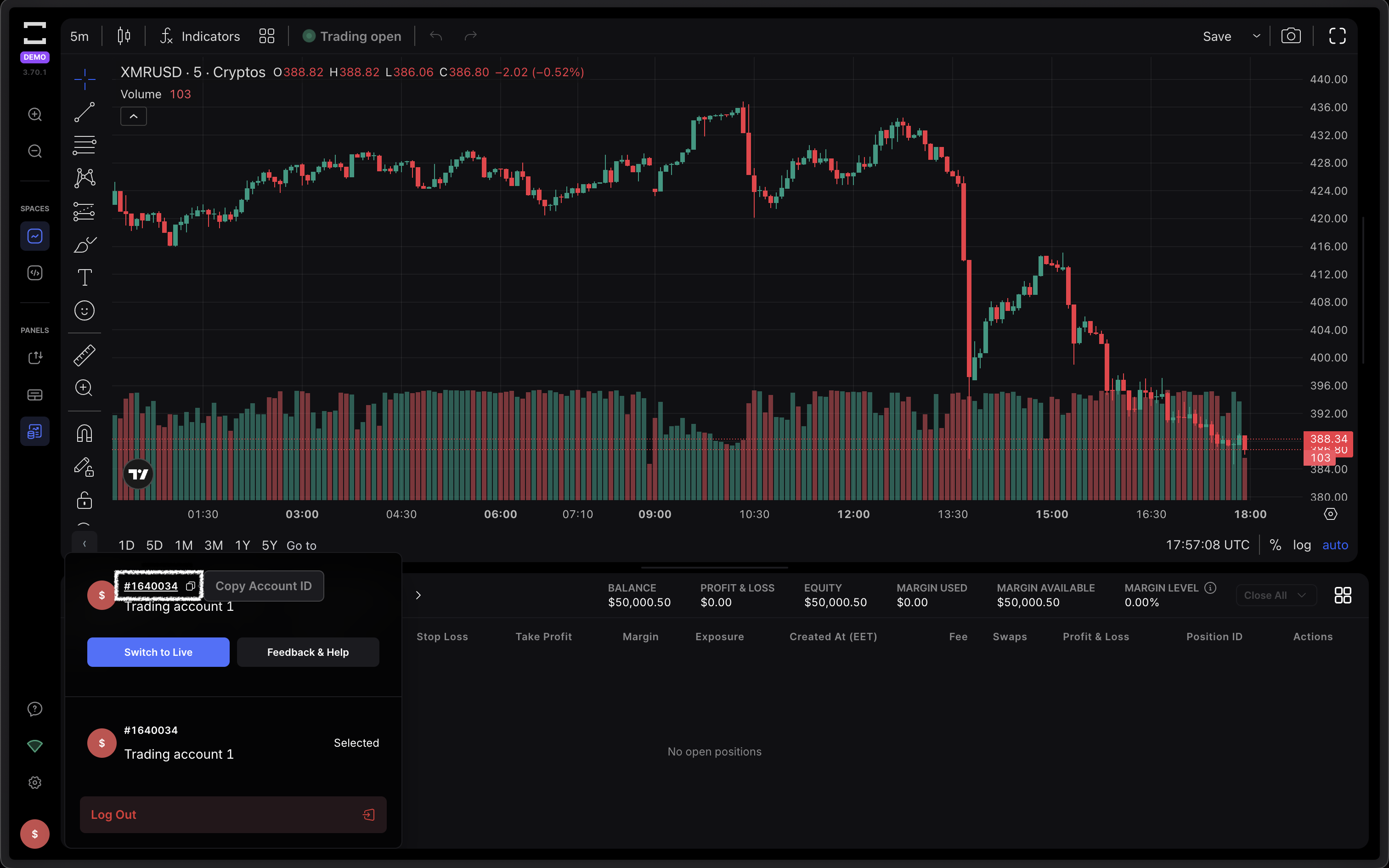Viewport: 1389px width, 868px height.
Task: Take a chart snapshot with camera icon
Action: (1291, 36)
